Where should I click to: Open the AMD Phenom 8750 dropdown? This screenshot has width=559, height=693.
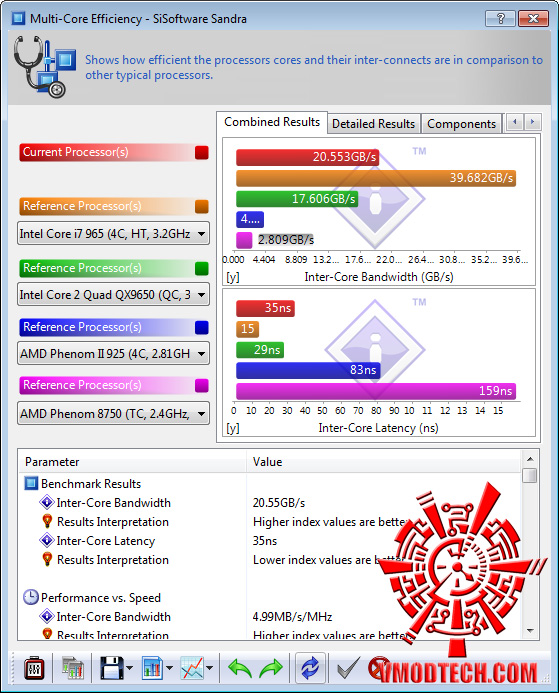(x=113, y=414)
